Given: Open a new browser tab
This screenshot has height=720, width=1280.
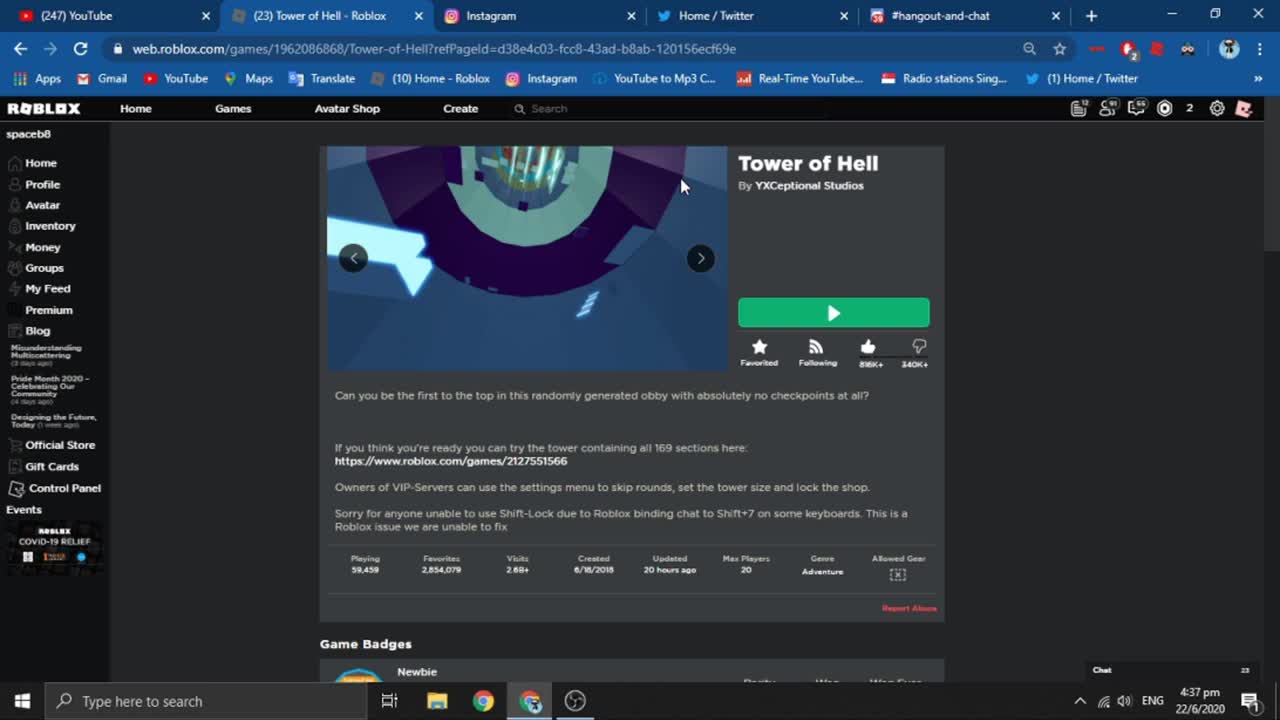Looking at the screenshot, I should [1091, 16].
